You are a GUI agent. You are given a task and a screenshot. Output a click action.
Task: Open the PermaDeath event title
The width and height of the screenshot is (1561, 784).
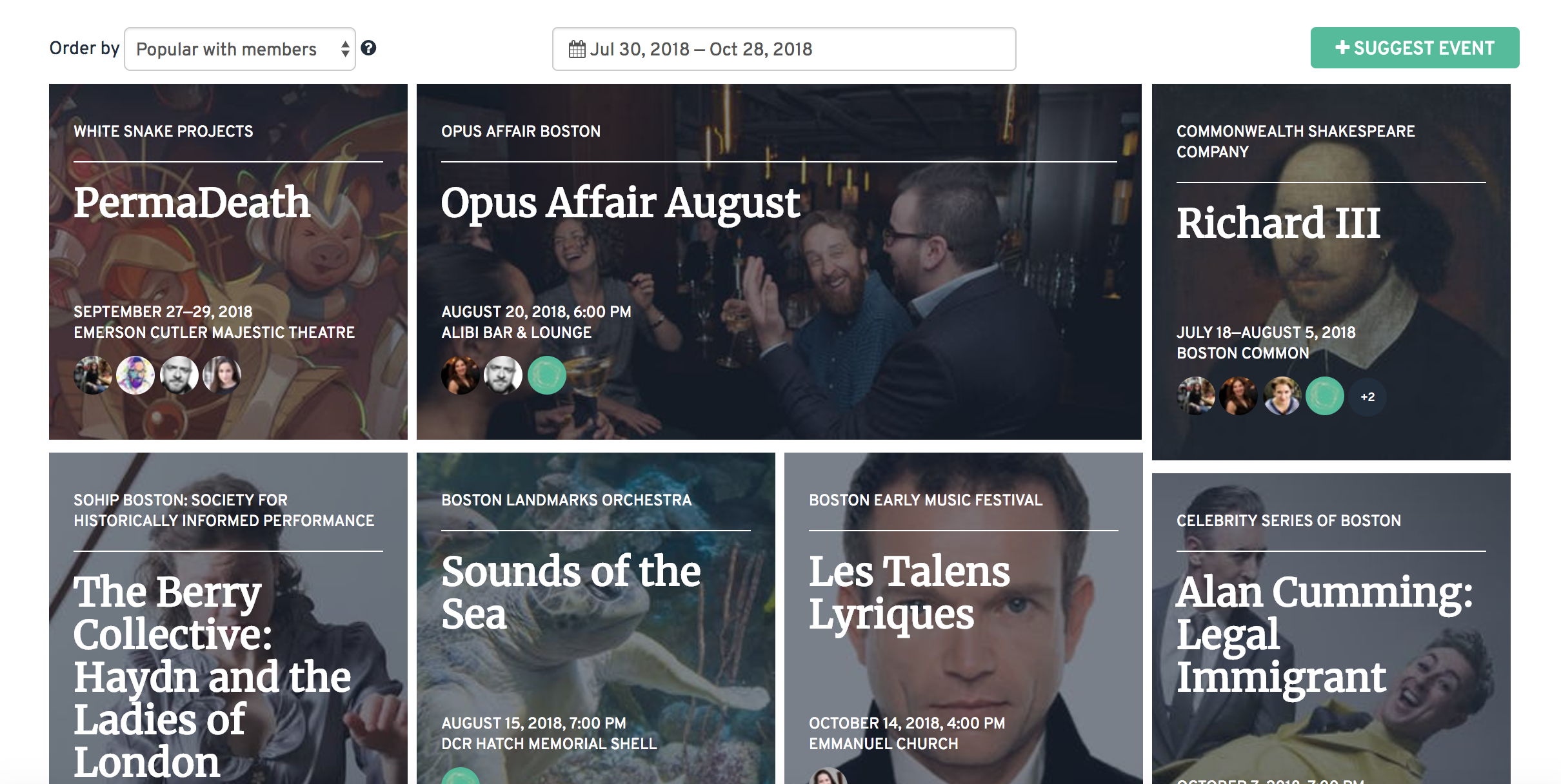click(192, 202)
